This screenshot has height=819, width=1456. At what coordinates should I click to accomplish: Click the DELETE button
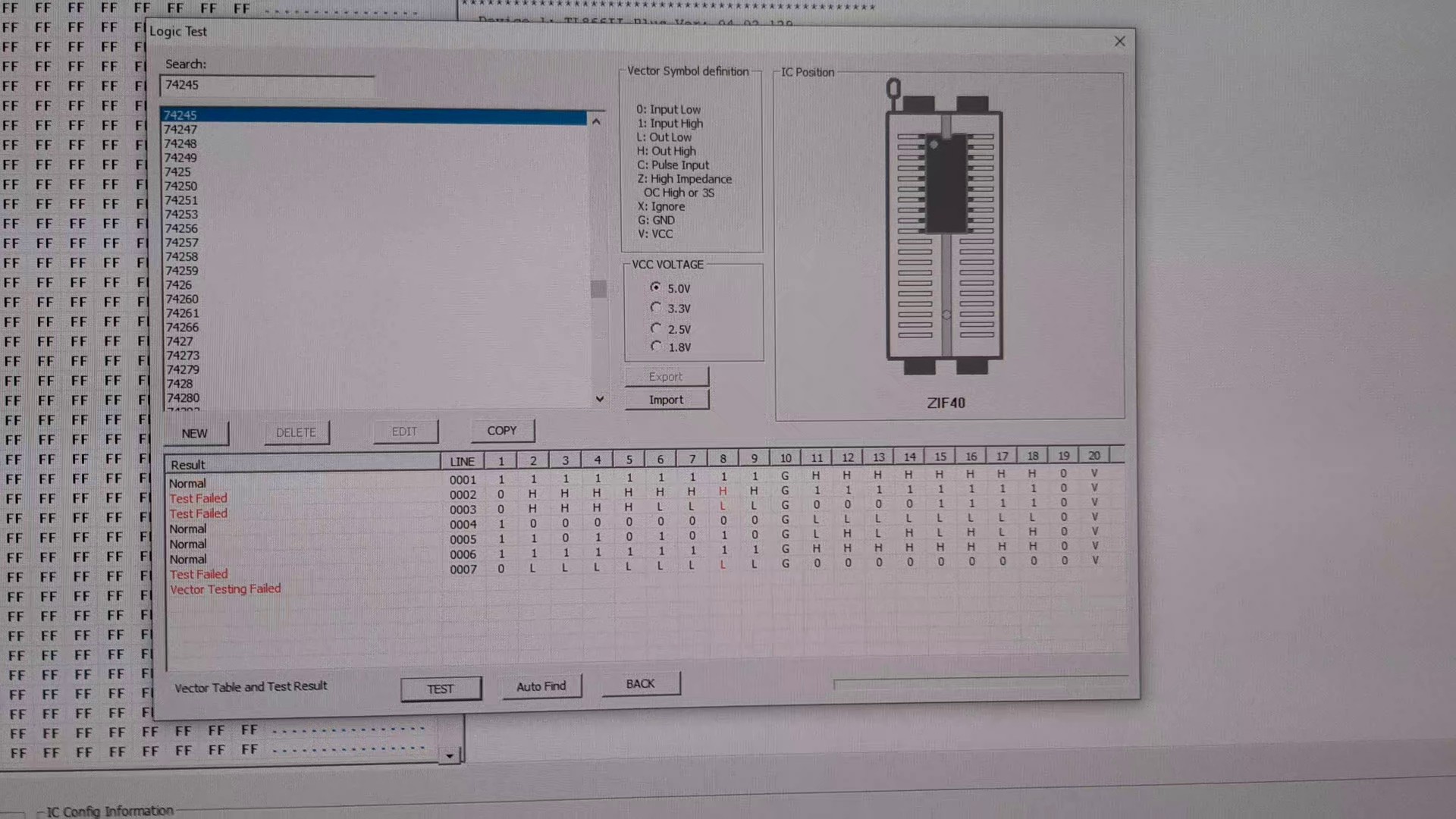[x=297, y=432]
